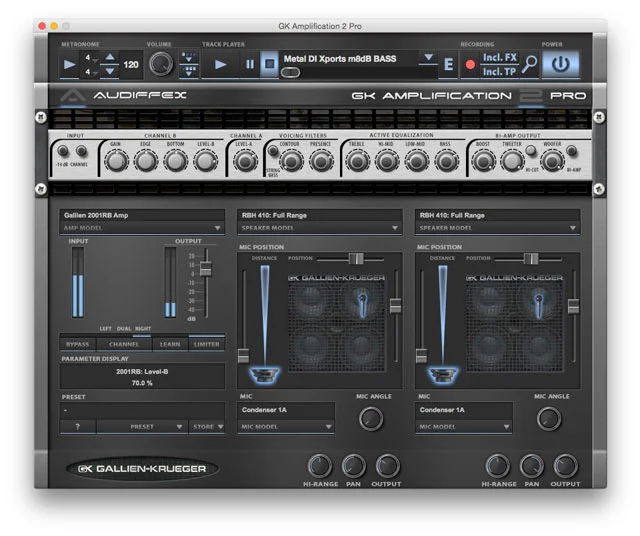Select the Dual channel mode

click(124, 329)
